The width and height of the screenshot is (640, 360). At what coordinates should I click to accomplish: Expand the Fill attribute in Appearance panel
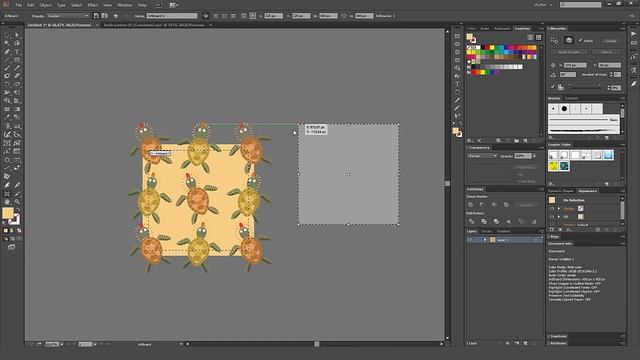tap(559, 217)
